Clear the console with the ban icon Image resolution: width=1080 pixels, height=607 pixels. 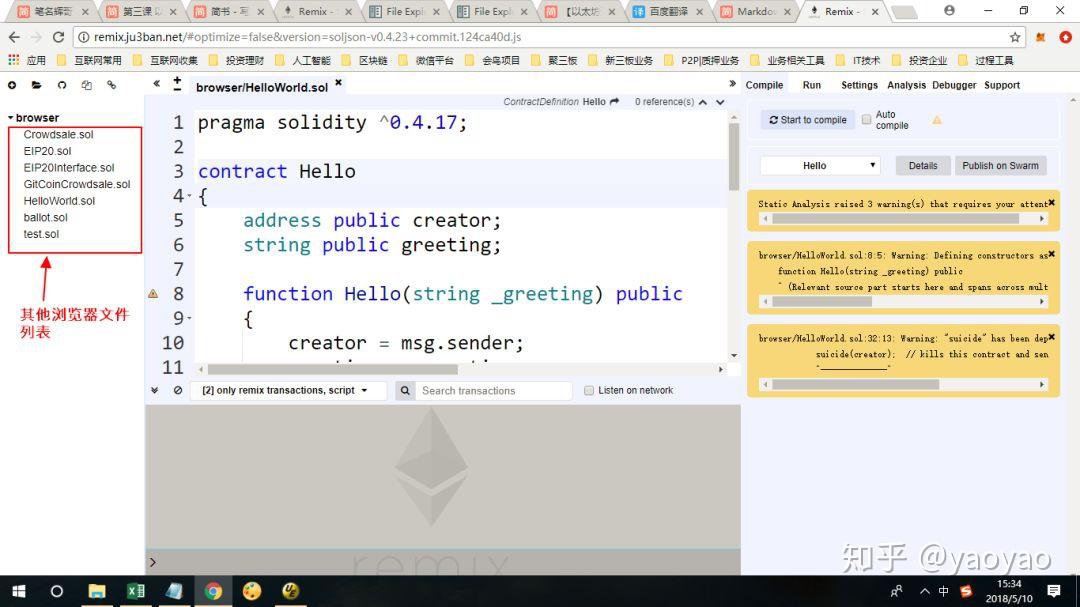178,390
